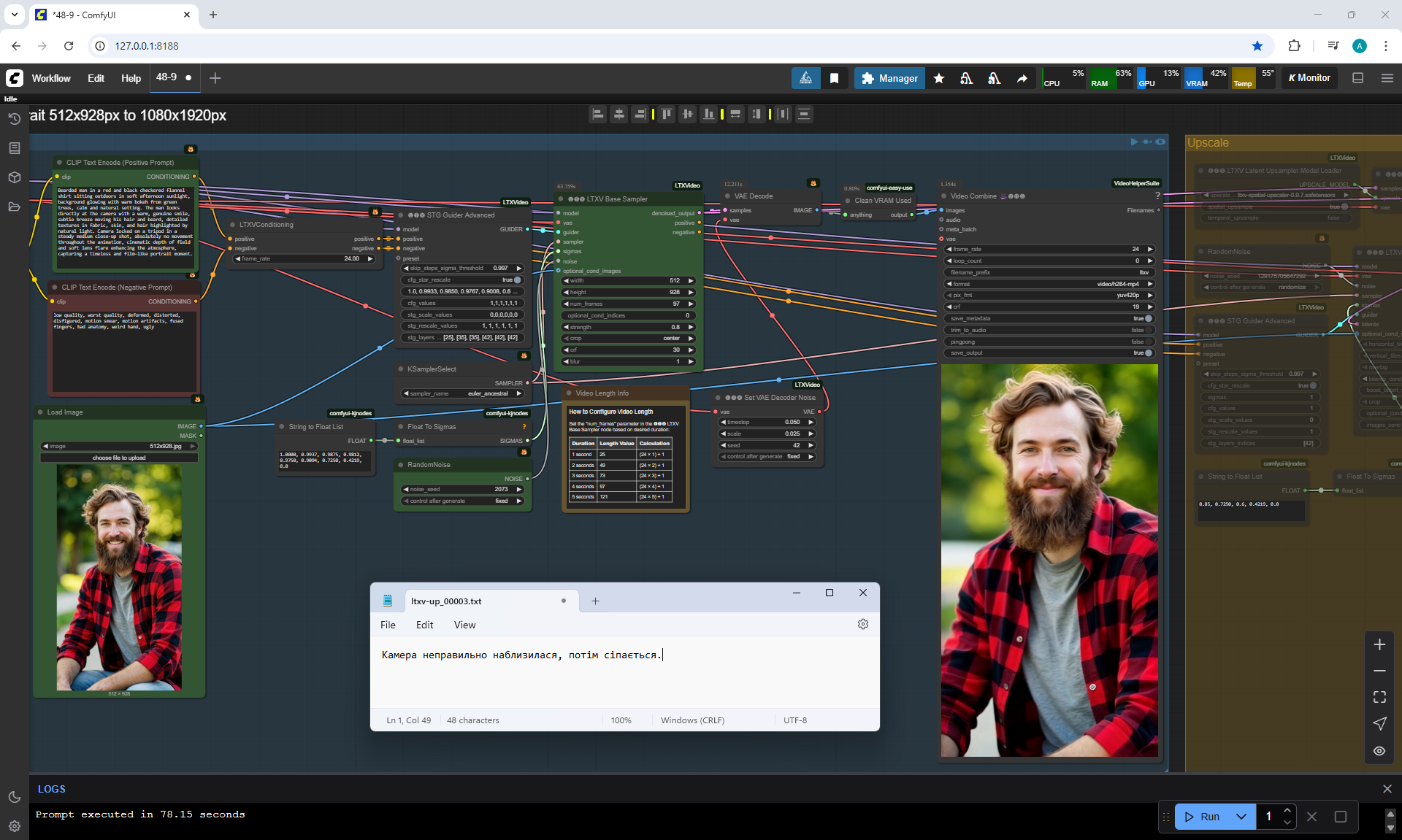Open the Workflow menu
This screenshot has width=1402, height=840.
pos(51,78)
